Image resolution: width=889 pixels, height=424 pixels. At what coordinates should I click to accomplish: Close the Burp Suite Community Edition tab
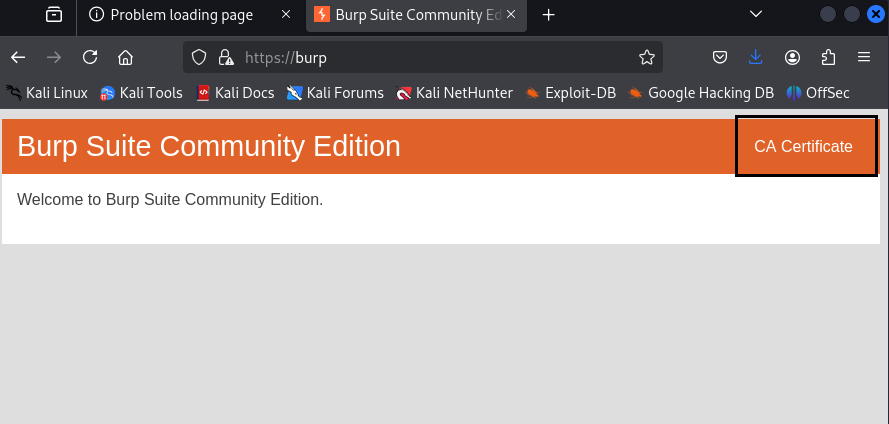[511, 15]
